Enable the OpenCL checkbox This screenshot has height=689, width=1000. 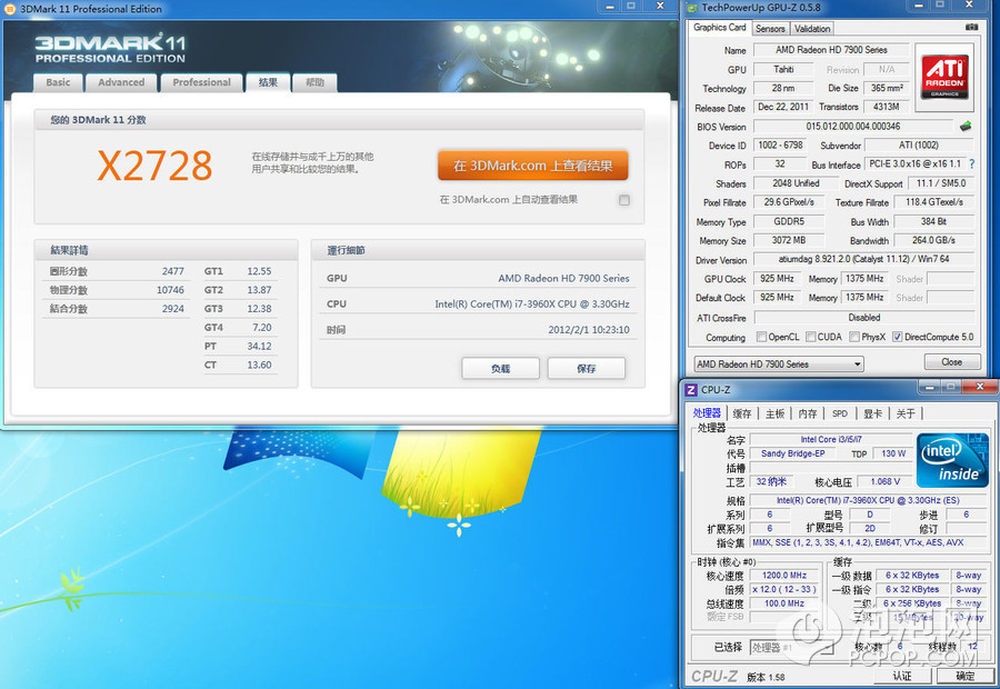pos(763,337)
